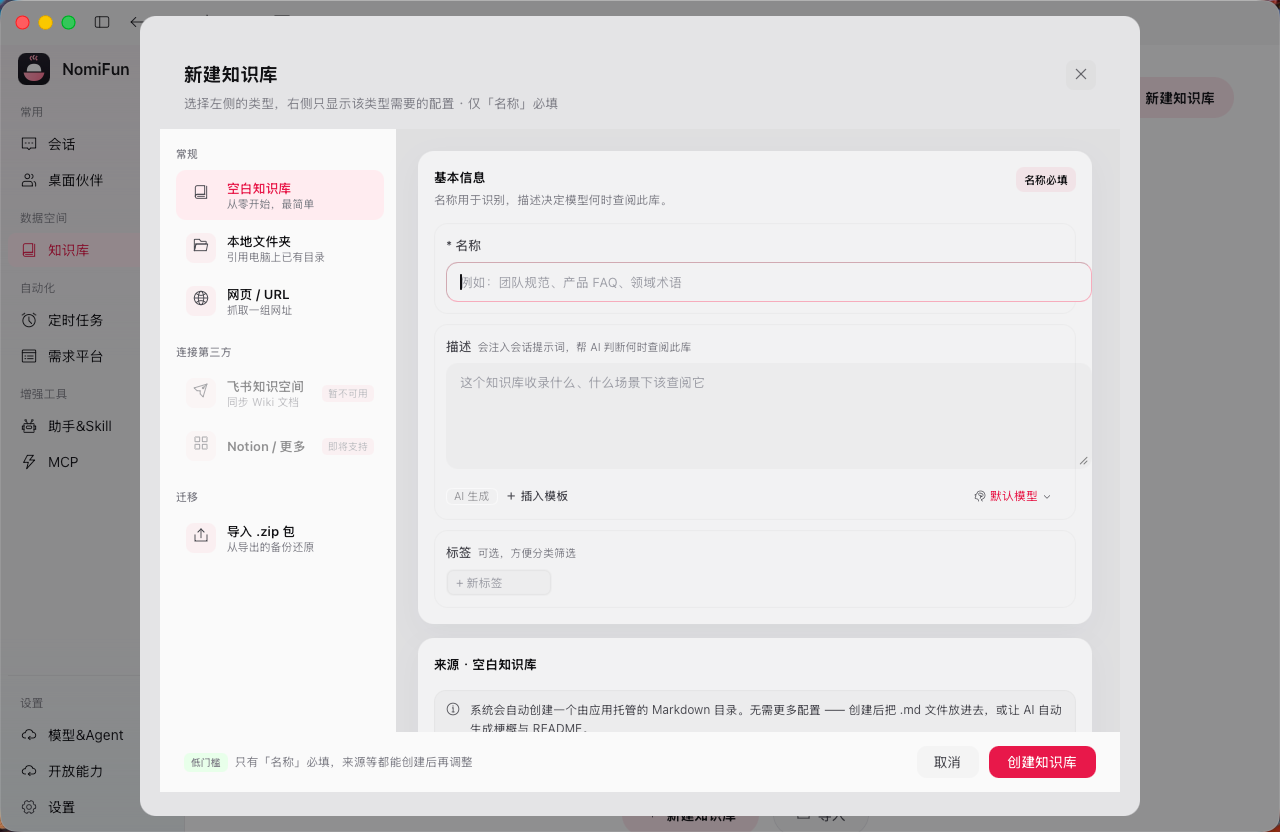Click the back arrow in title bar

(135, 22)
